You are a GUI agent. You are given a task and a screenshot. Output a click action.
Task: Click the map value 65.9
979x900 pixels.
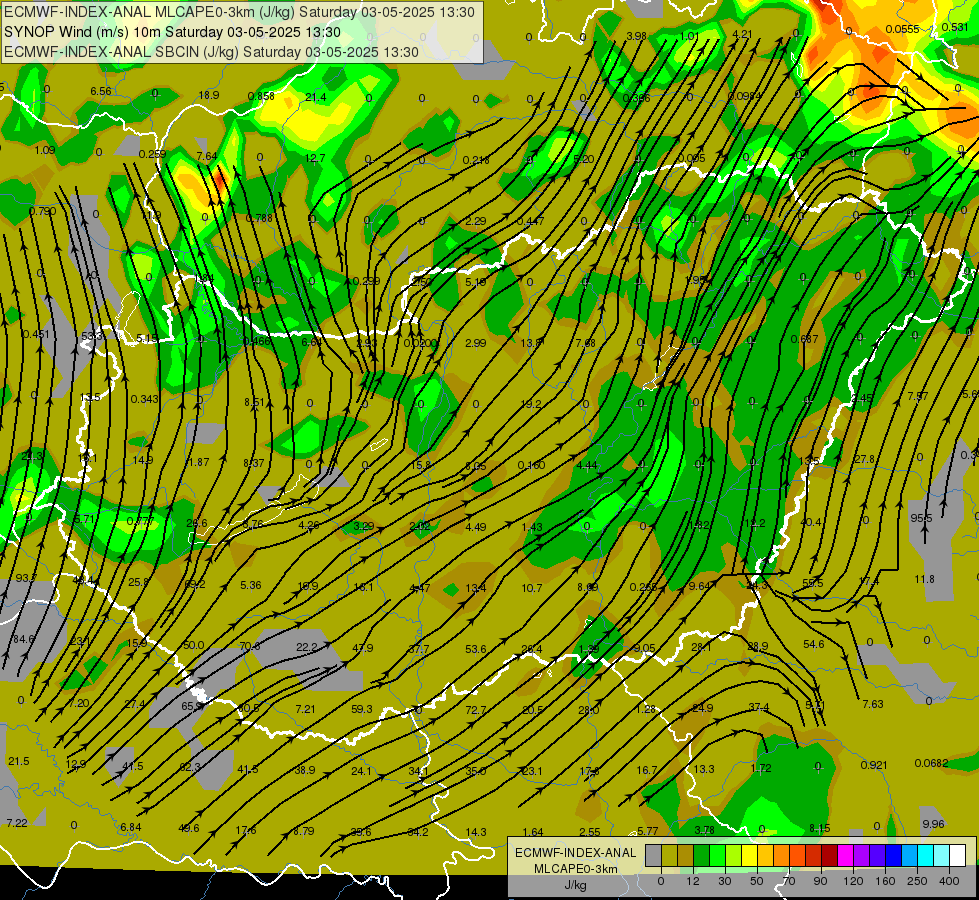[x=192, y=706]
